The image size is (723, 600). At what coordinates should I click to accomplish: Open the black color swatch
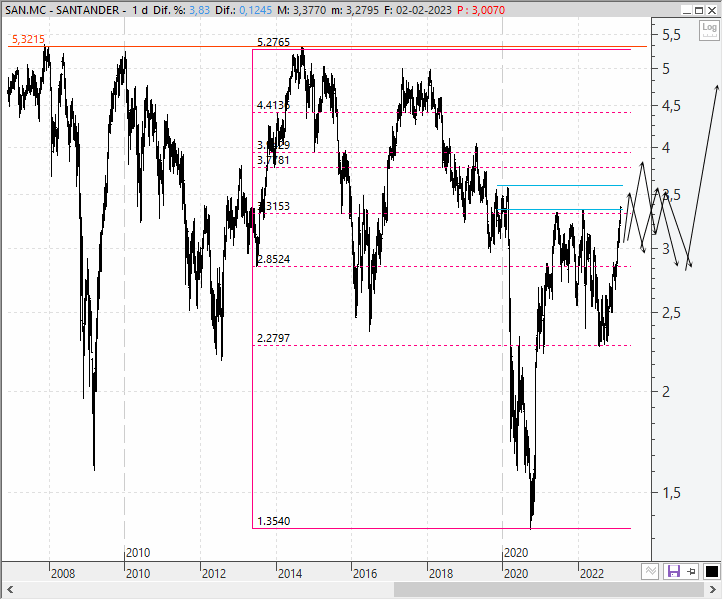(711, 572)
